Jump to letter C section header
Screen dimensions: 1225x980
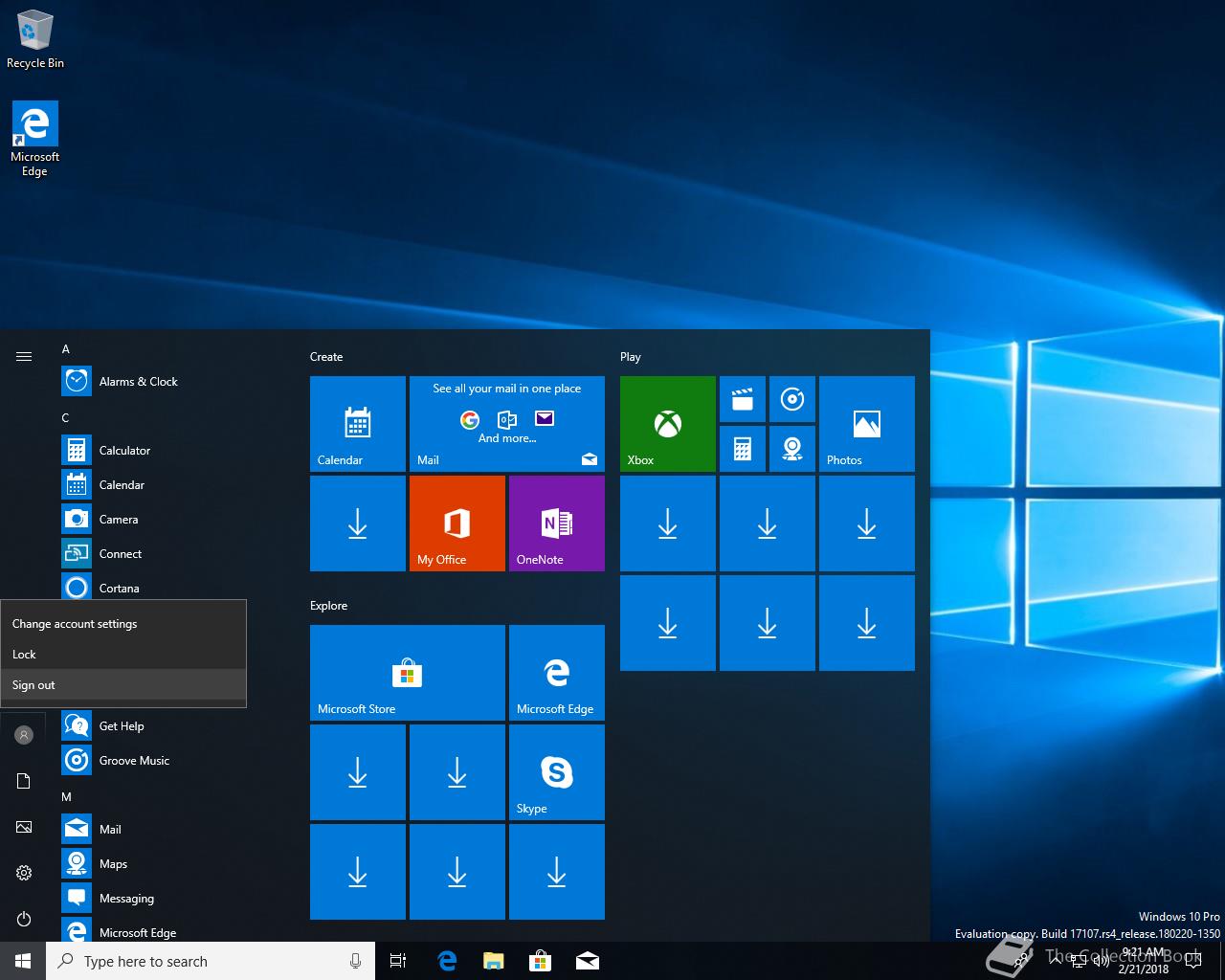point(66,418)
